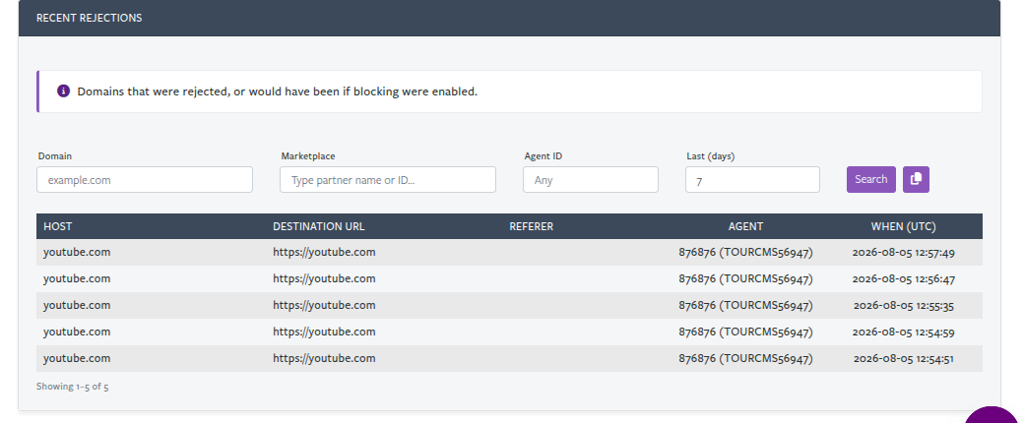Click the destination URL in the 12:54:51 row

coord(324,358)
